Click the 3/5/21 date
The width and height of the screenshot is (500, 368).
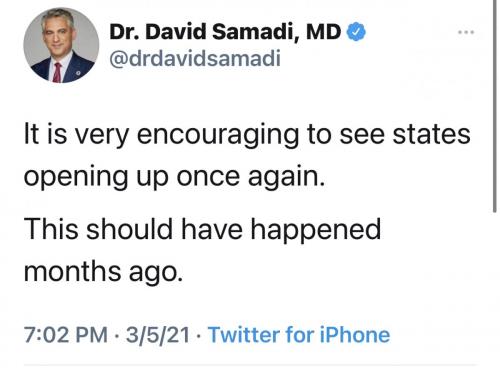tap(158, 334)
